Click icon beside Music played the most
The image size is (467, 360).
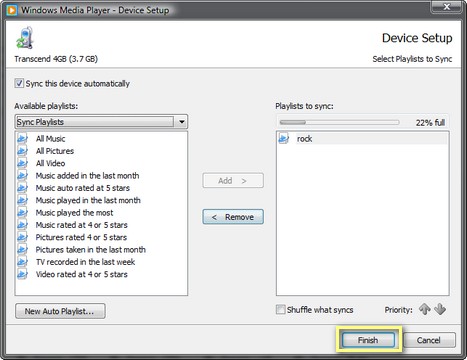pyautogui.click(x=22, y=212)
